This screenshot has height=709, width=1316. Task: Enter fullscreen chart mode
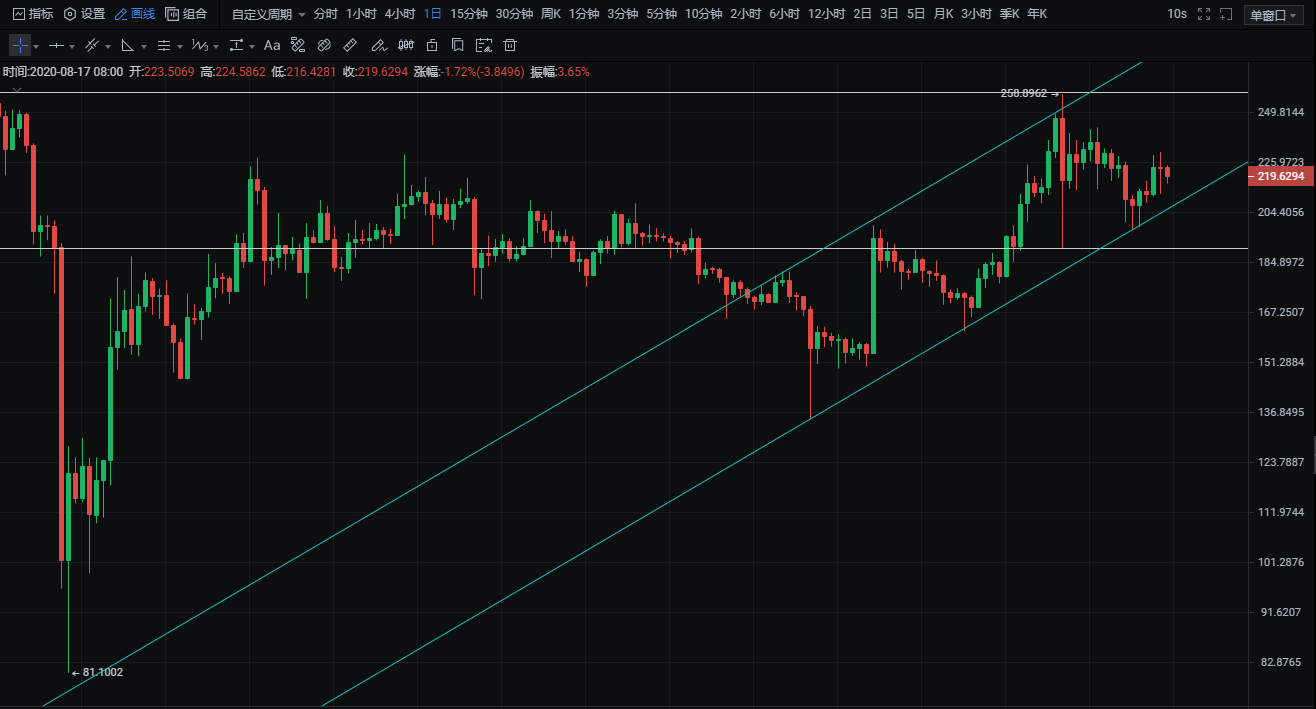click(1203, 15)
